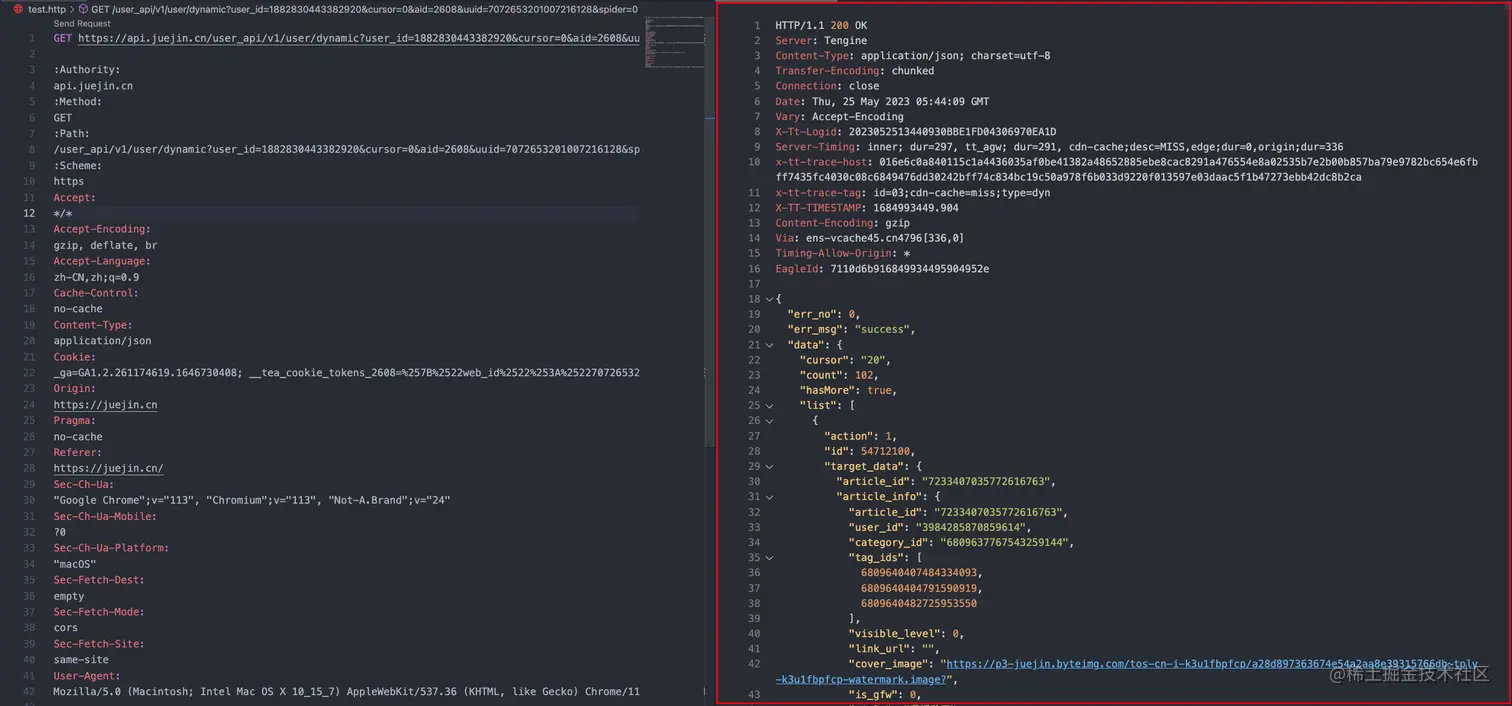The image size is (1512, 706).
Task: Click the X-Tt-Logid response header line
Action: 916,132
